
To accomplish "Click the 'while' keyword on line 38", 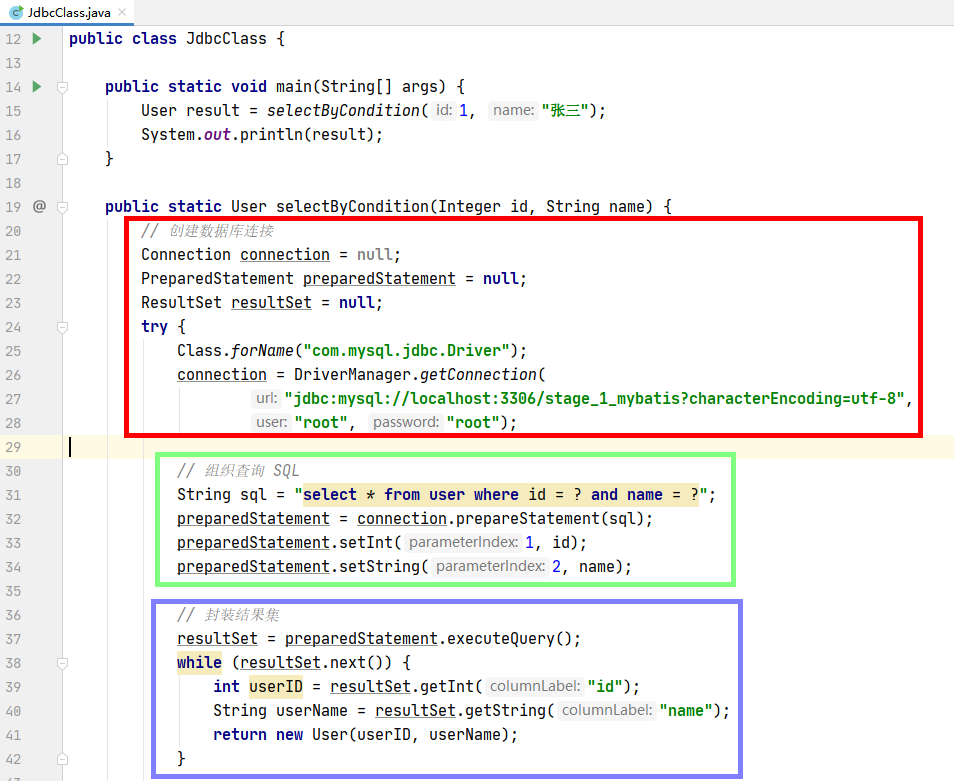I will coord(200,662).
